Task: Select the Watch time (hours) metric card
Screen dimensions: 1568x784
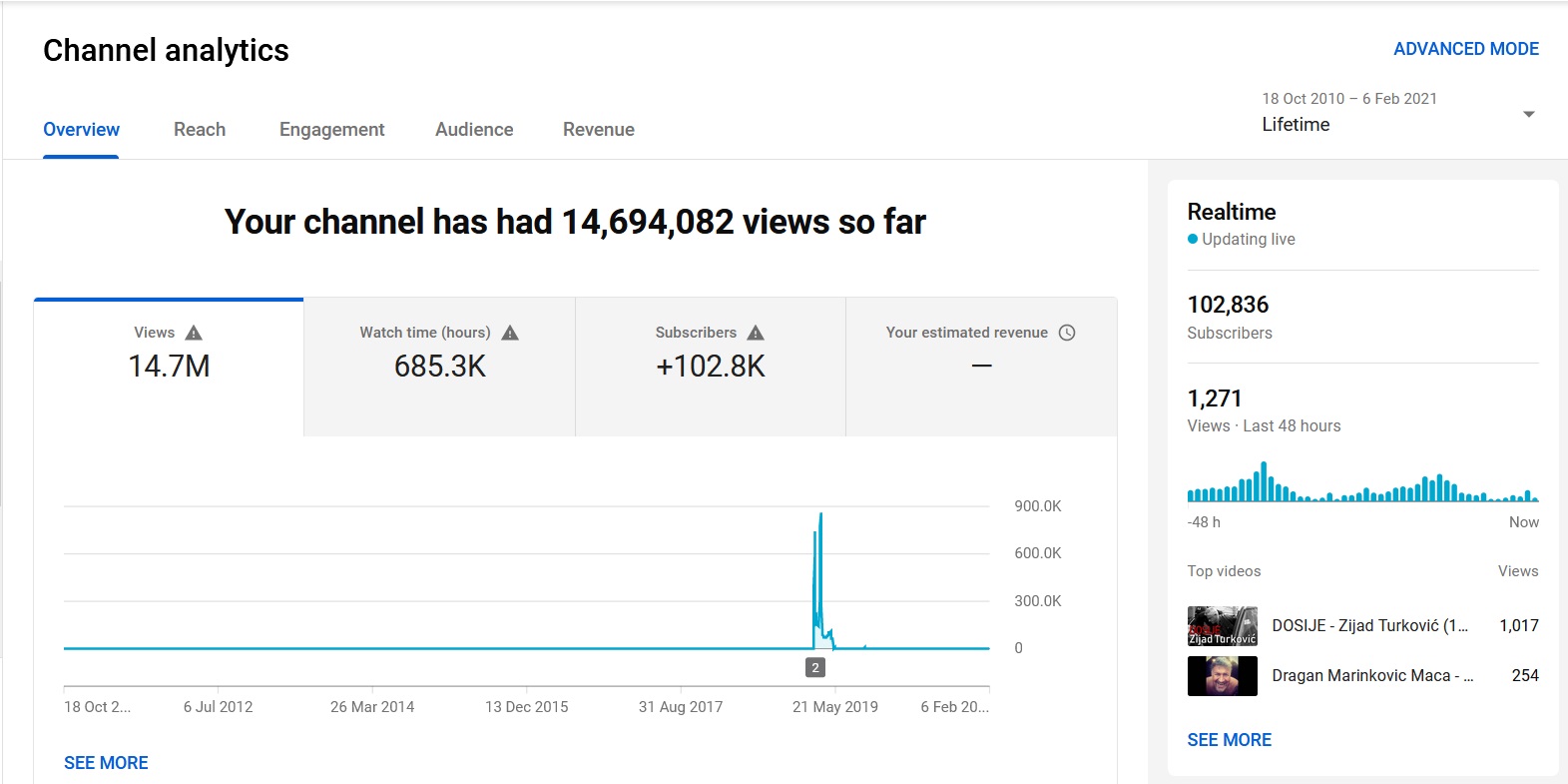Action: (x=439, y=367)
